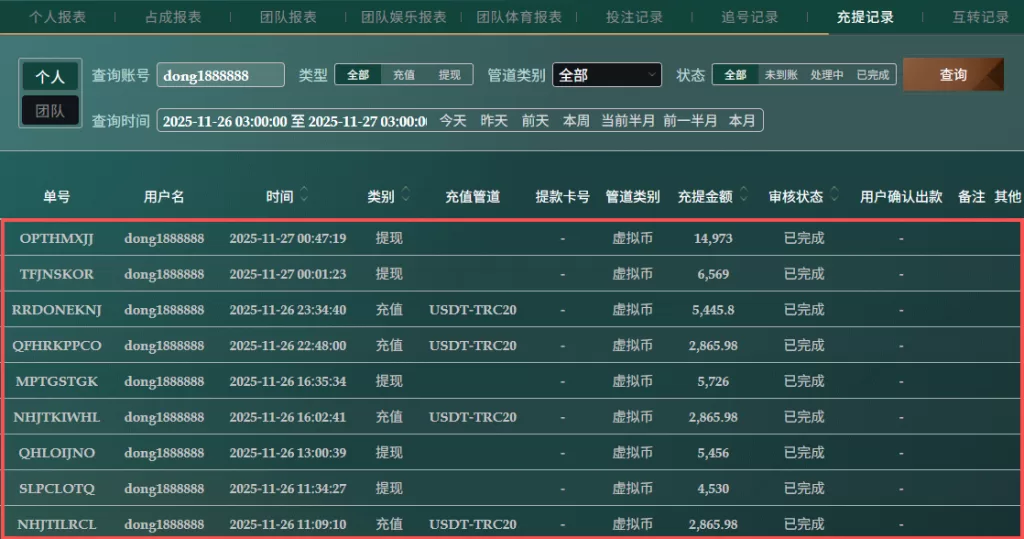
Task: Open the 管道类别 dropdown
Action: coord(607,75)
